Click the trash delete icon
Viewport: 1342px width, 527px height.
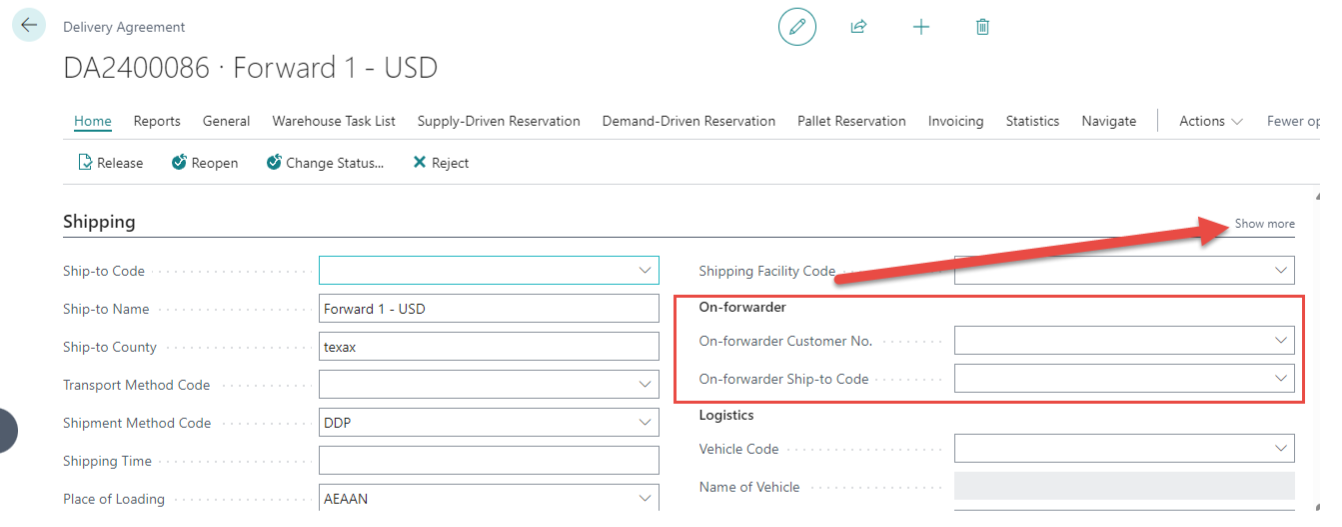982,27
